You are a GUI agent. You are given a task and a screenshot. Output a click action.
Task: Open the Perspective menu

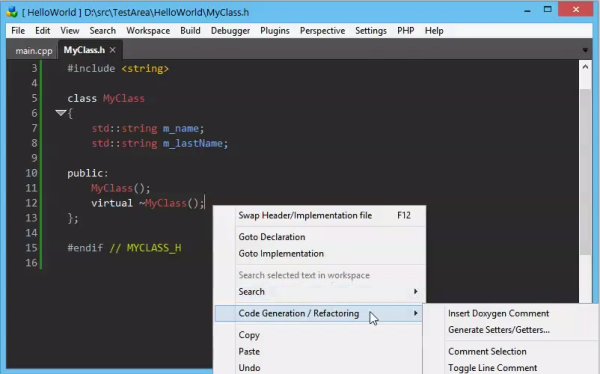(322, 30)
